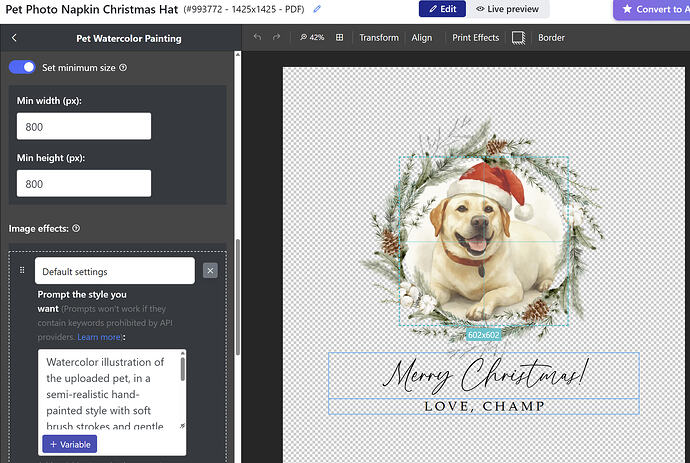The width and height of the screenshot is (690, 463).
Task: Turn off the Set minimum size toggle
Action: [x=22, y=67]
